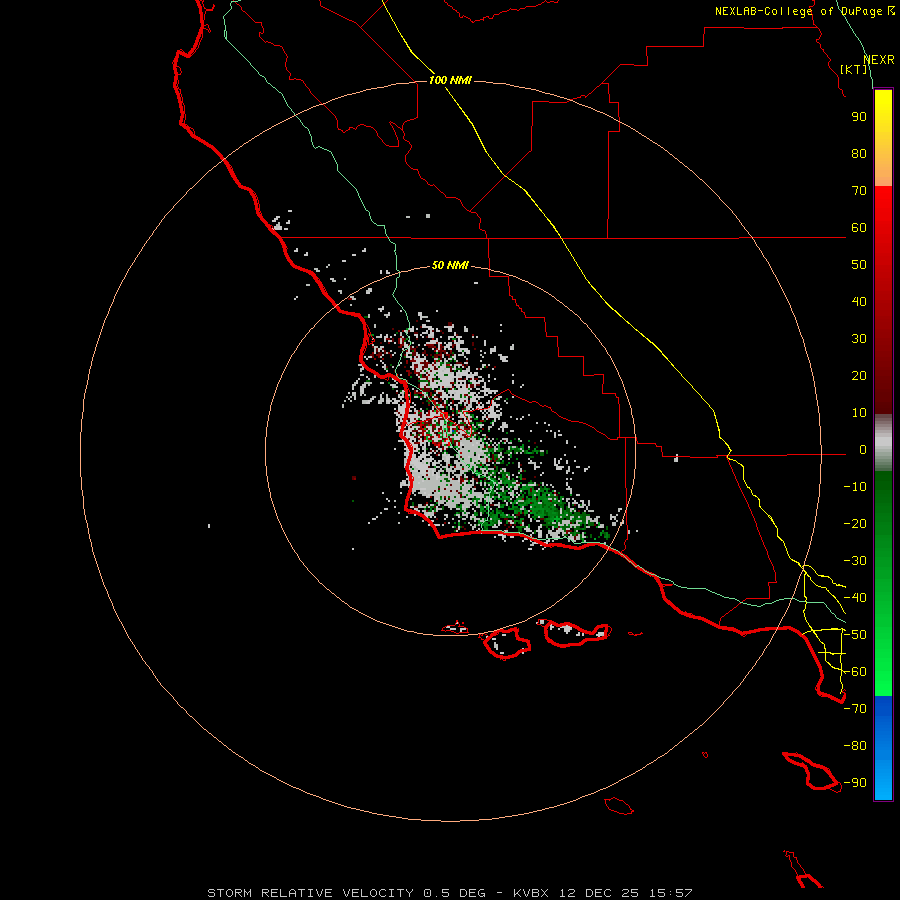Viewport: 900px width, 900px height.
Task: Click the -10 value on the velocity scale
Action: (855, 487)
